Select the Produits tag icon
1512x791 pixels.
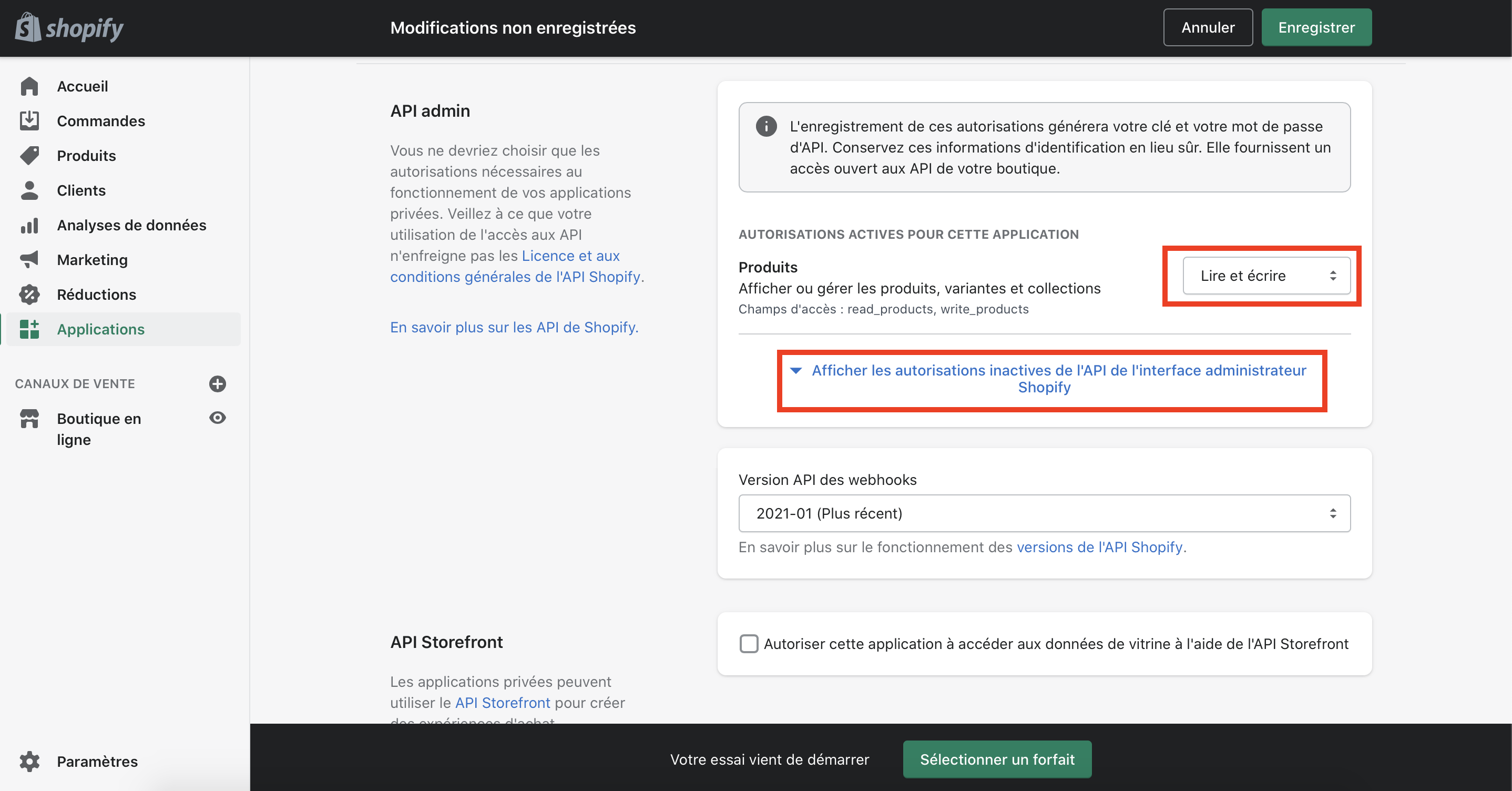[29, 156]
